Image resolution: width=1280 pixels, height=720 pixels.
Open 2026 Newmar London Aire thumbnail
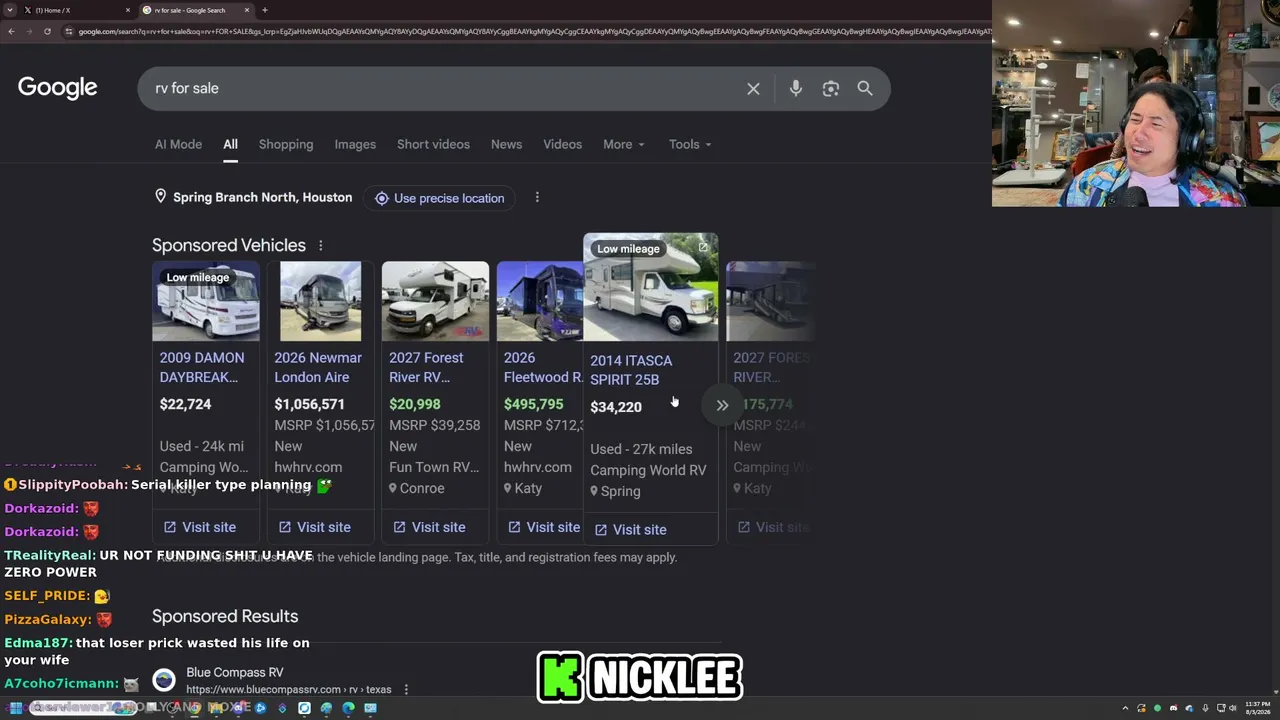[x=320, y=301]
